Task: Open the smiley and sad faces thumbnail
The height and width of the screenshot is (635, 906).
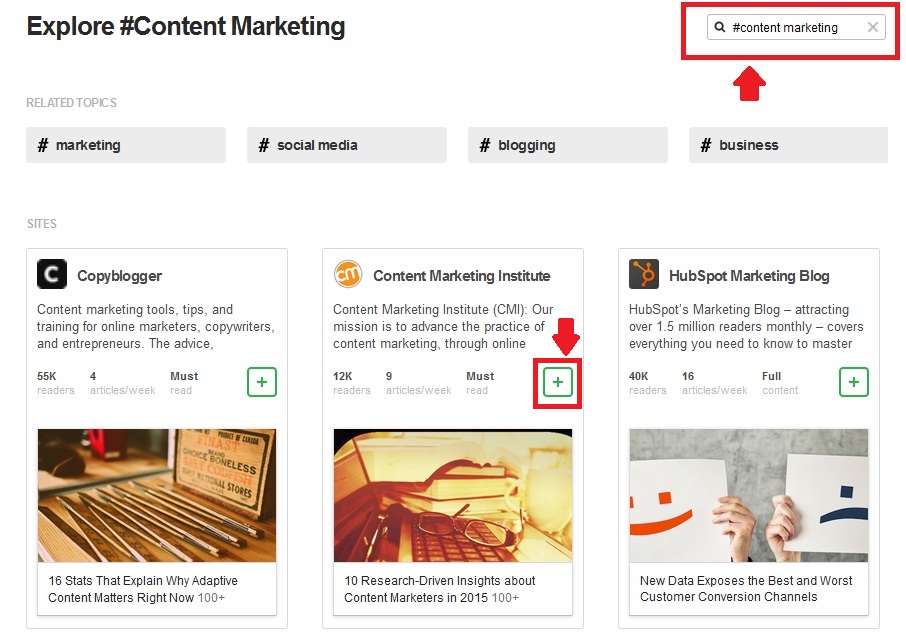Action: [x=749, y=495]
